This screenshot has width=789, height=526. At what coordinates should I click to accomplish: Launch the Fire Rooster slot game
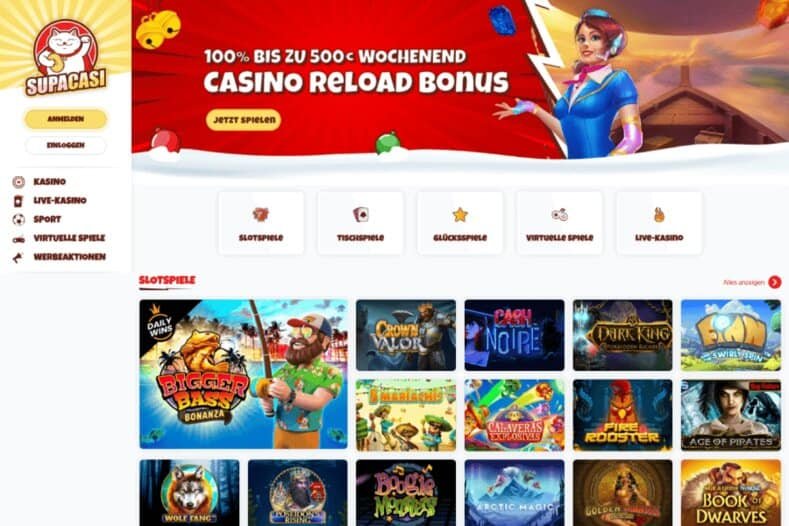[622, 415]
